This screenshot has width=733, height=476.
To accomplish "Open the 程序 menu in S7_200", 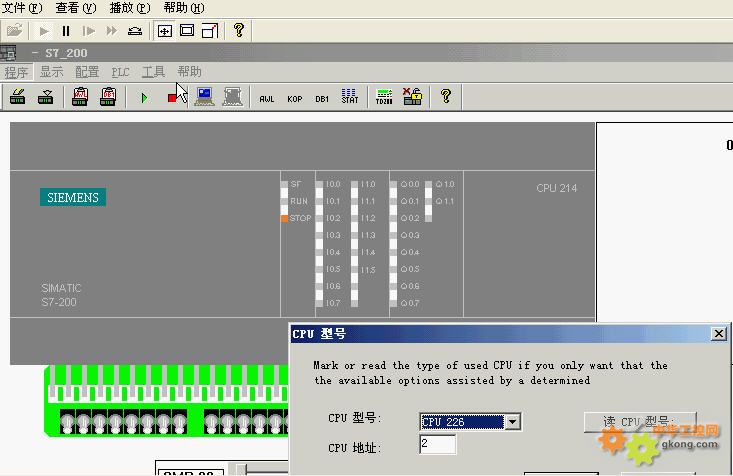I will point(16,72).
